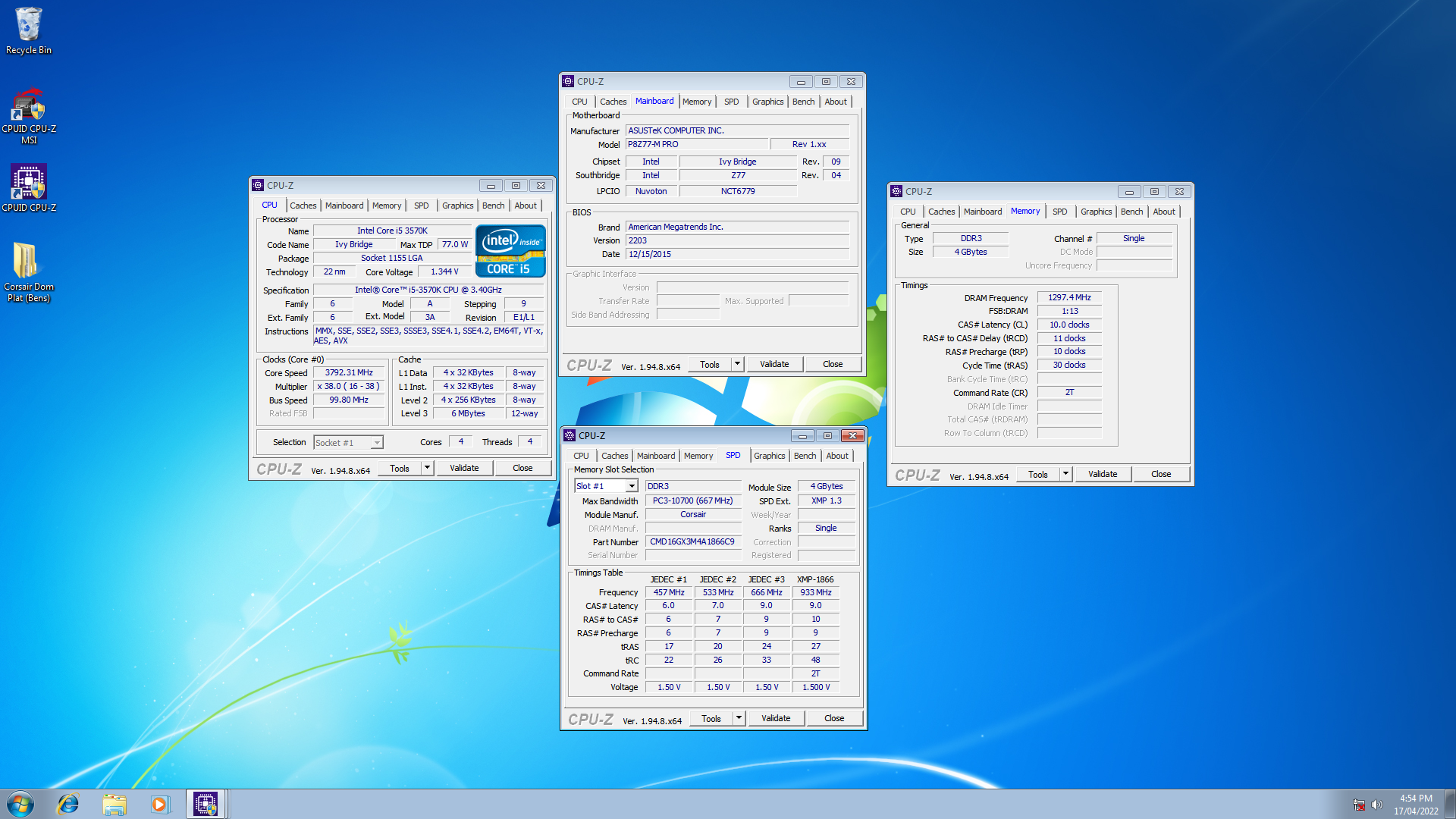Open Windows Explorer from the taskbar
Image resolution: width=1456 pixels, height=819 pixels.
[x=115, y=804]
